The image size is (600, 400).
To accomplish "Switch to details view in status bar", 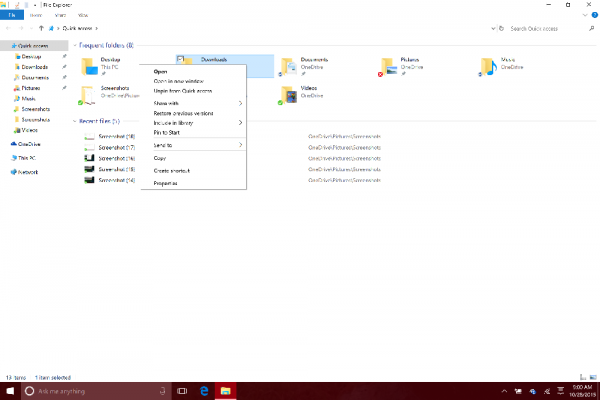I will [583, 377].
